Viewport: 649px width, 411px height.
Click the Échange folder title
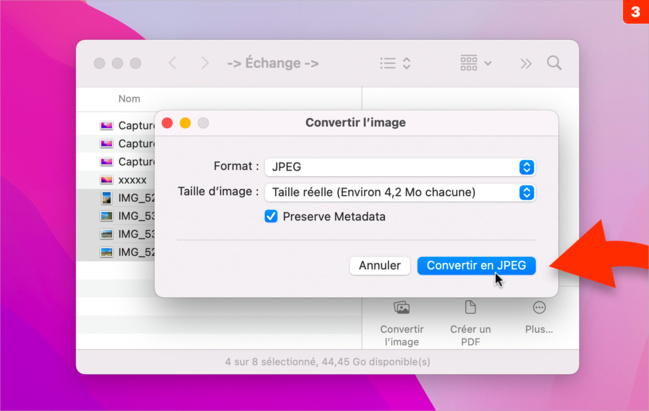273,63
